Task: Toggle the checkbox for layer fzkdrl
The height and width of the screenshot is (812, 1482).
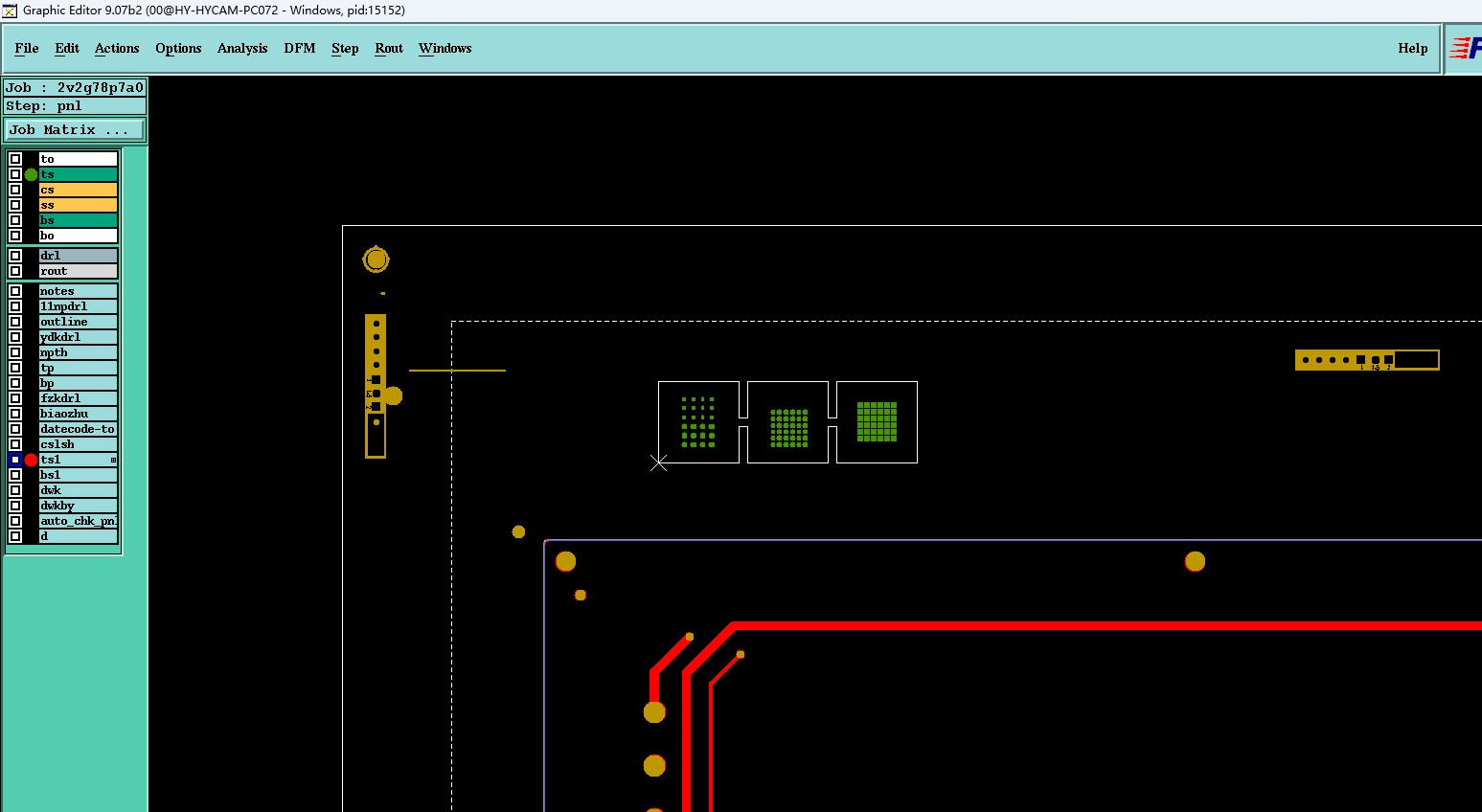Action: tap(15, 398)
